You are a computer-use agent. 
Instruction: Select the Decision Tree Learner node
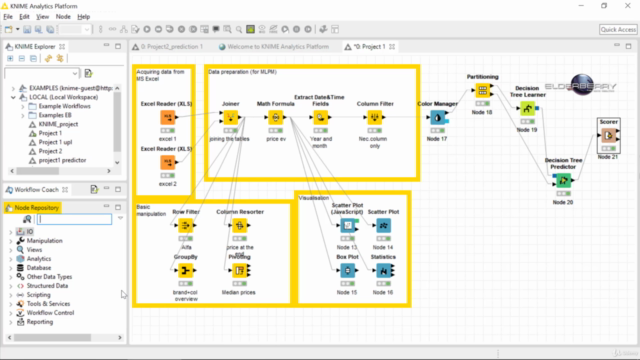(x=527, y=109)
